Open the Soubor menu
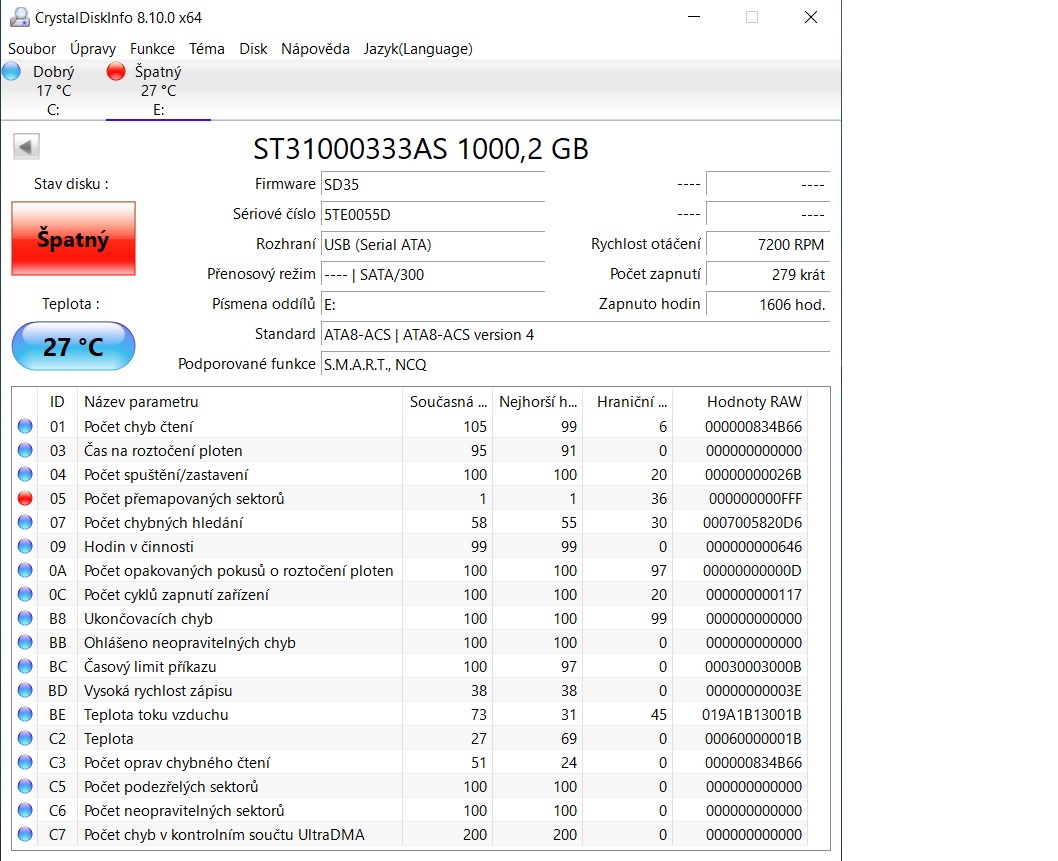 [x=32, y=49]
